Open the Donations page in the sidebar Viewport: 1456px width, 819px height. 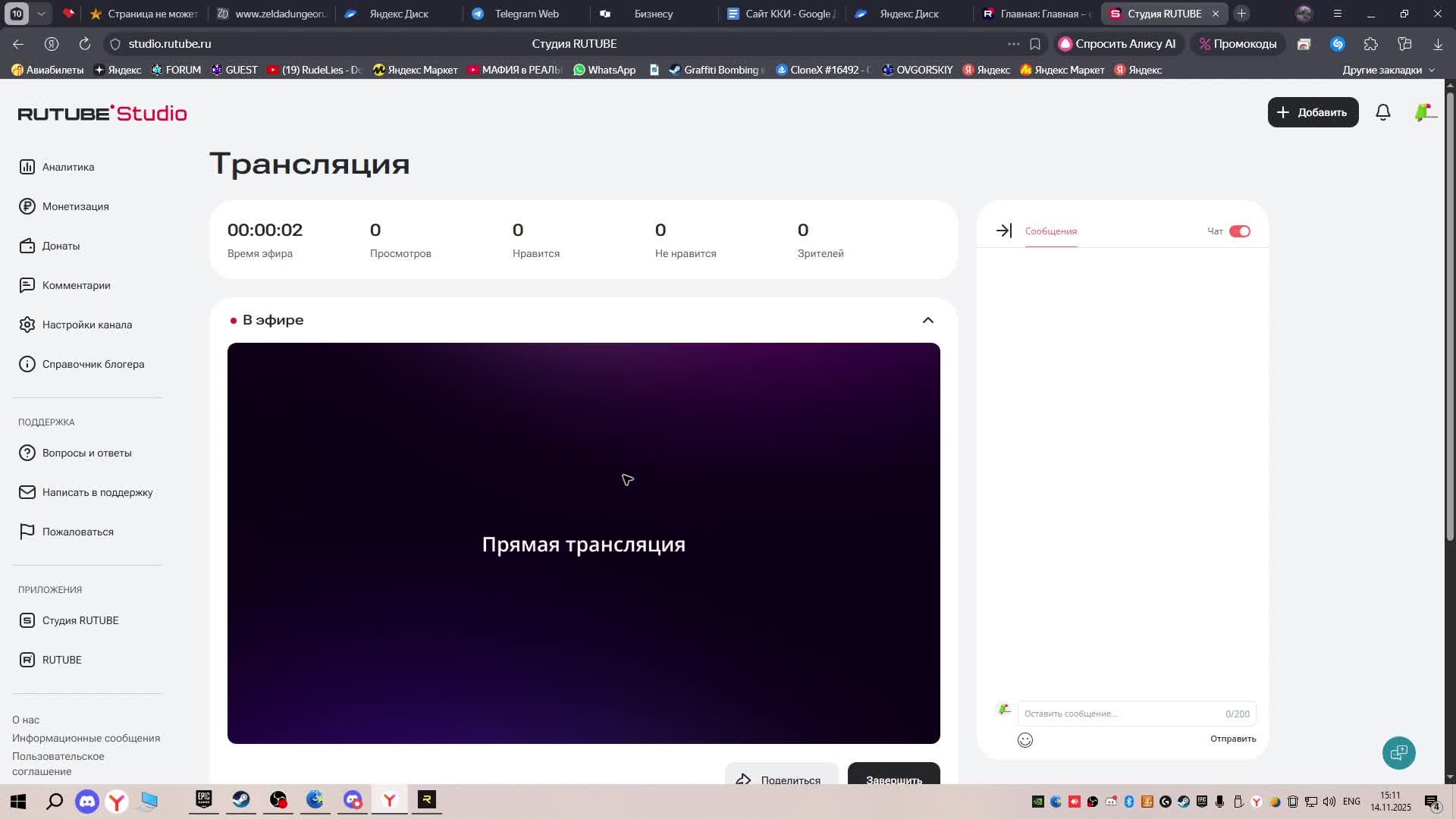[x=61, y=246]
